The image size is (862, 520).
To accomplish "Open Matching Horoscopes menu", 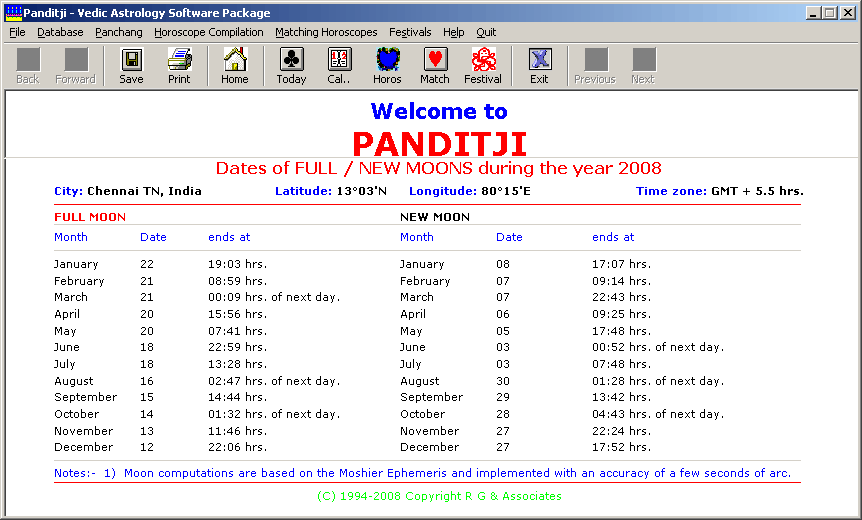I will tap(327, 32).
